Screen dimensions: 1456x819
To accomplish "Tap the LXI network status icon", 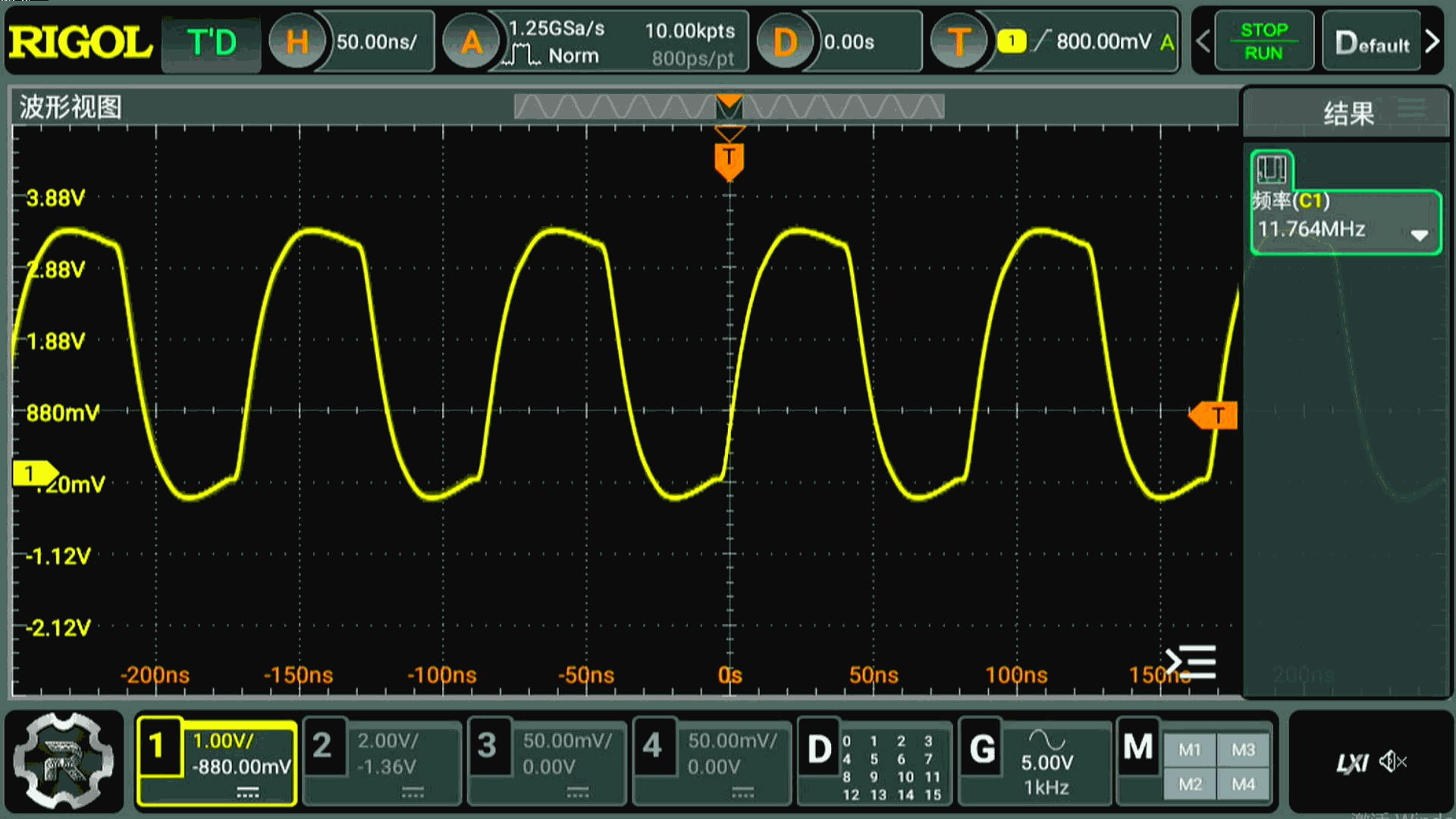I will (1352, 762).
